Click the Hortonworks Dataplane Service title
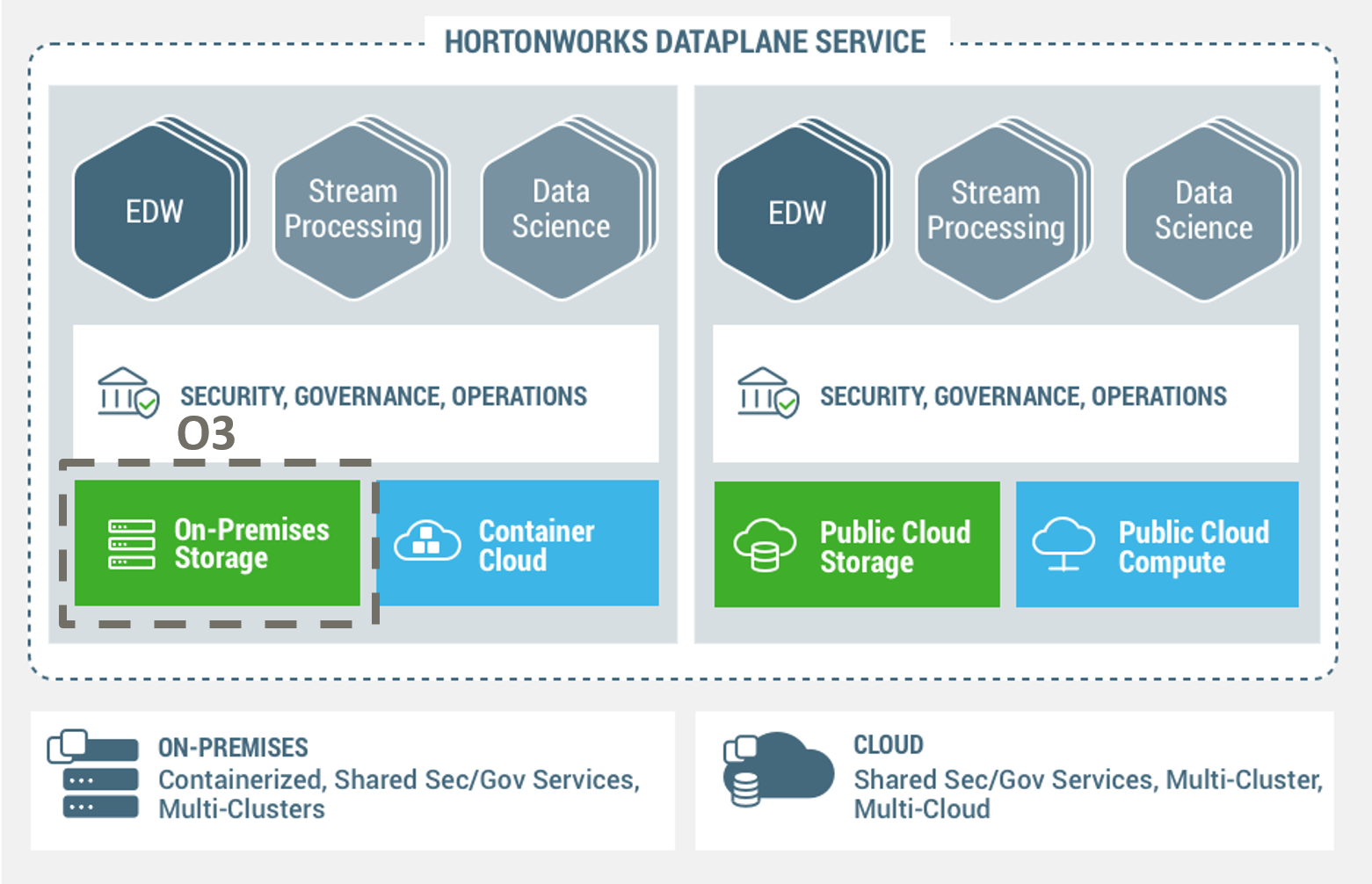The image size is (1372, 884). pos(685,41)
